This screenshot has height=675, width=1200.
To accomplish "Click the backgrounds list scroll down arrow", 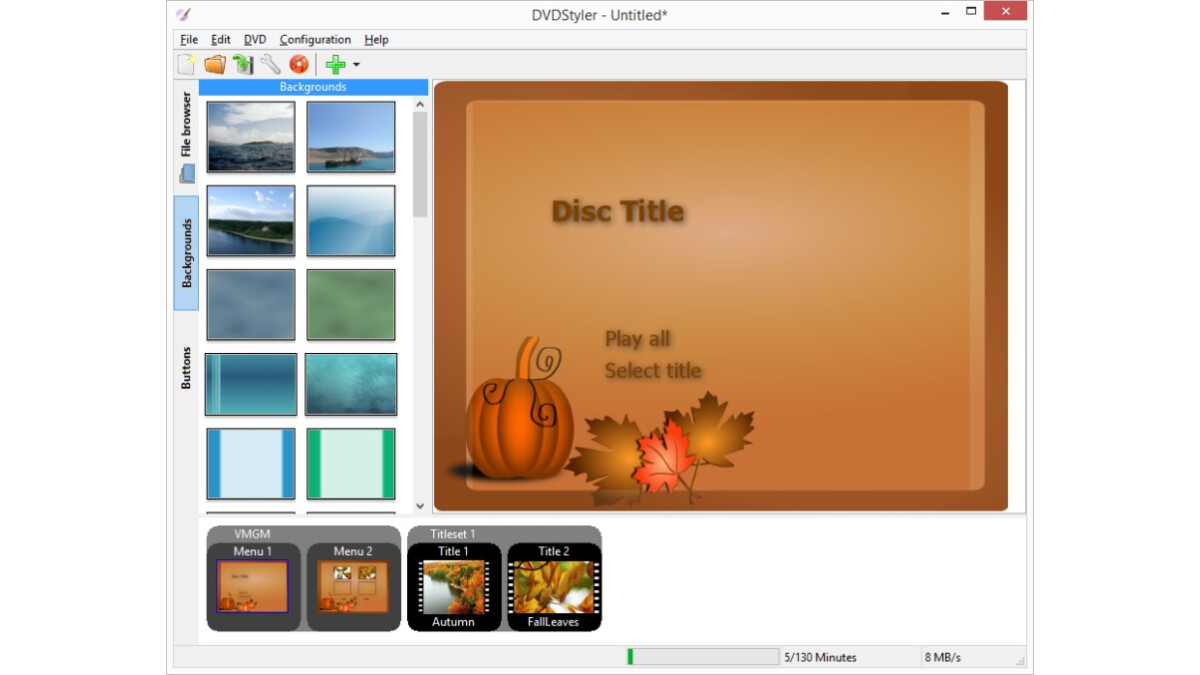I will (x=420, y=506).
